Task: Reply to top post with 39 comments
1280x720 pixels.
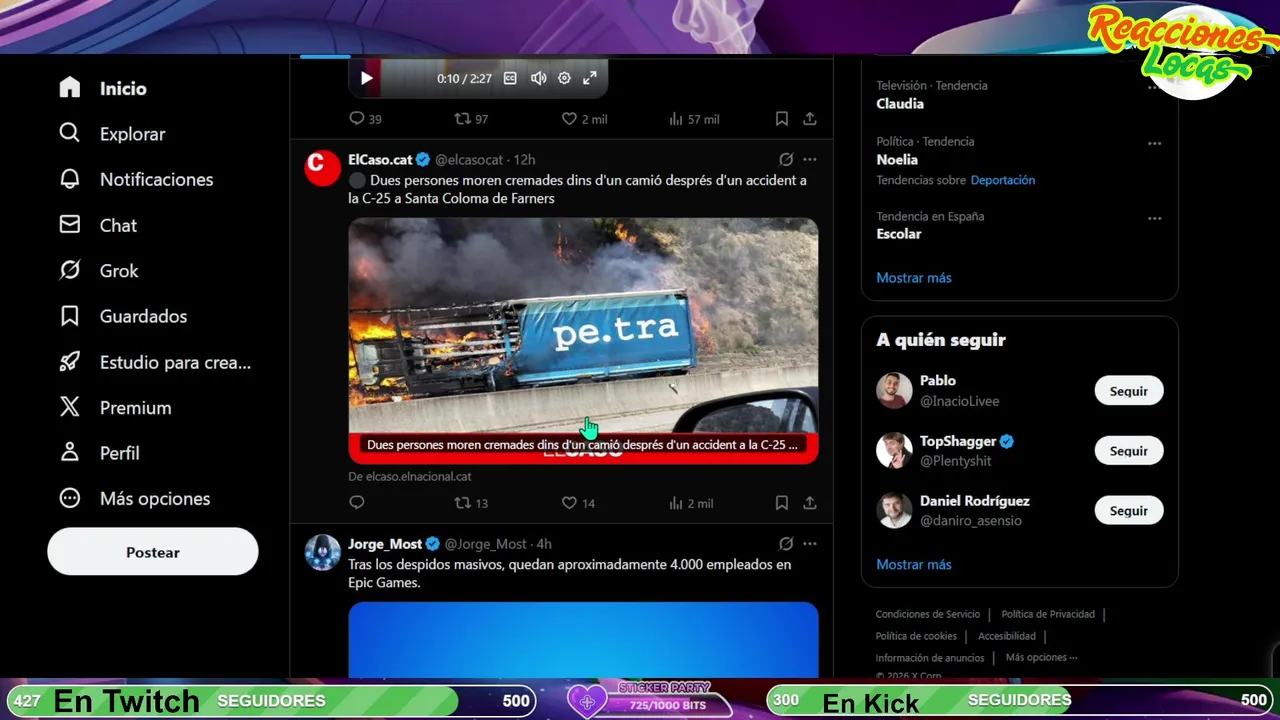Action: pyautogui.click(x=365, y=119)
